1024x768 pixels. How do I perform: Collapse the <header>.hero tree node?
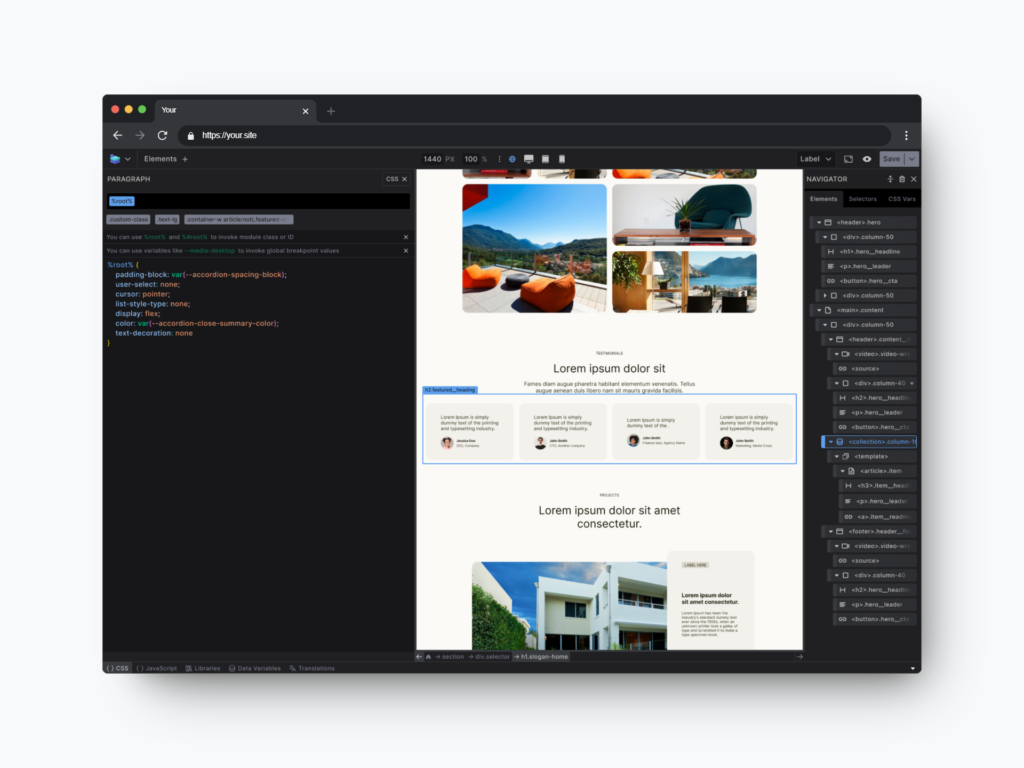(819, 222)
